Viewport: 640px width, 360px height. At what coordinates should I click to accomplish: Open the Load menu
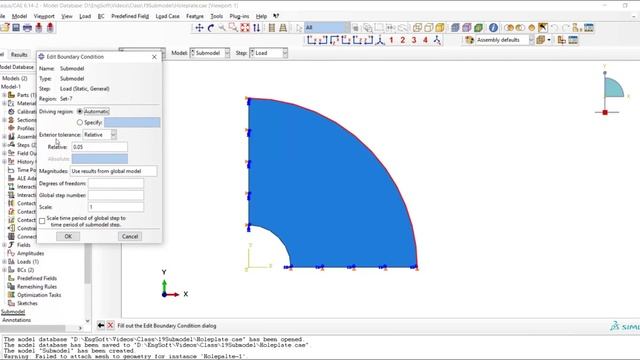coord(85,16)
